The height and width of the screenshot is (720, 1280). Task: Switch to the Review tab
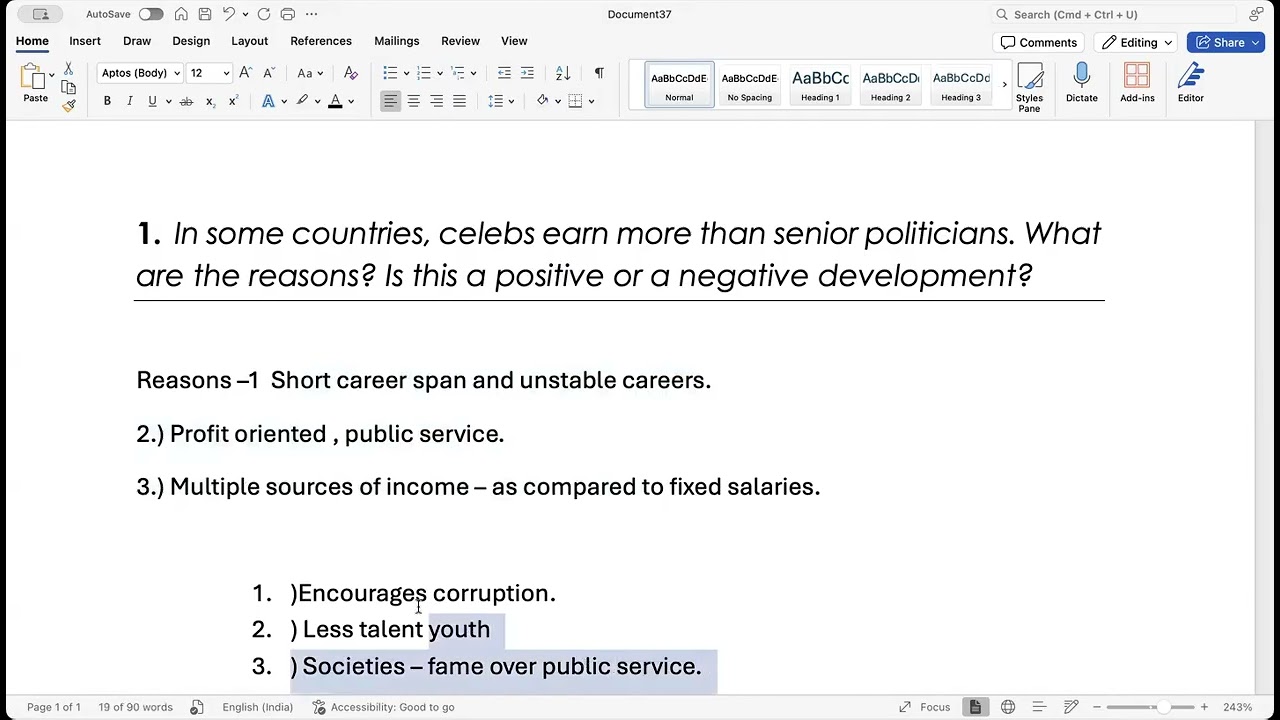click(460, 41)
